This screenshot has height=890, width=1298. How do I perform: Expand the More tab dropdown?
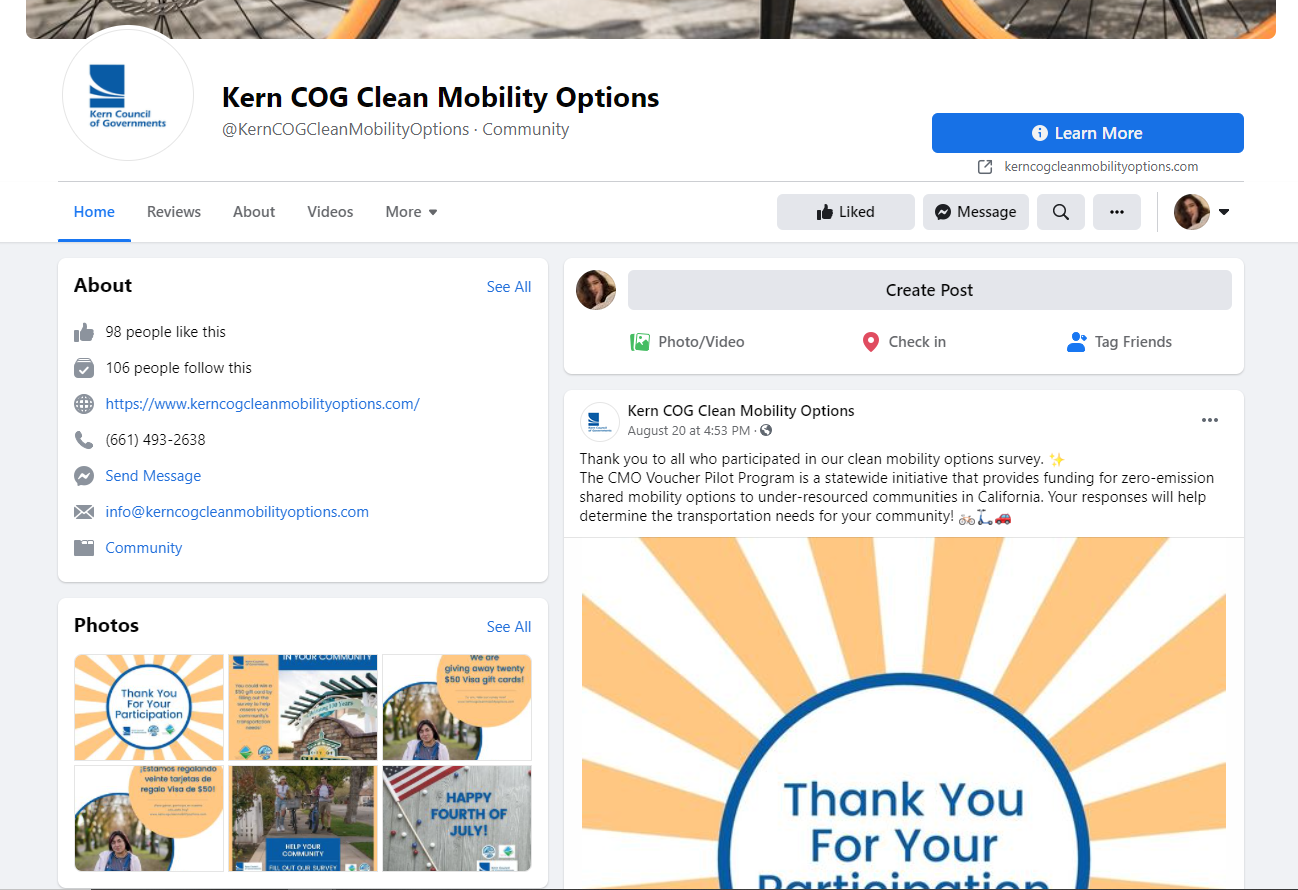[411, 212]
